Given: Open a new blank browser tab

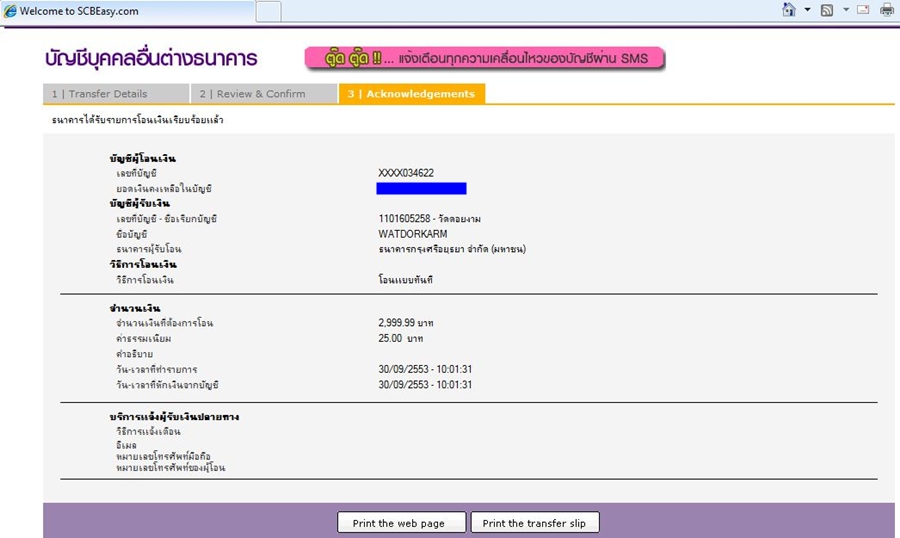Looking at the screenshot, I should [268, 11].
